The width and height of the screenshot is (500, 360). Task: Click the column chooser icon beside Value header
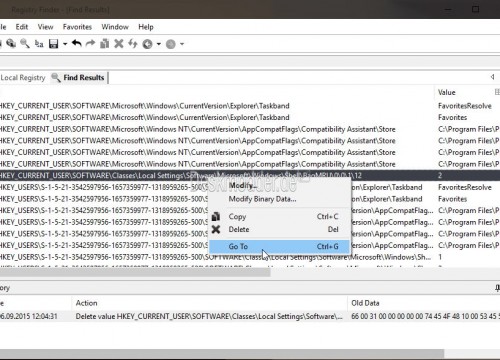[x=497, y=92]
